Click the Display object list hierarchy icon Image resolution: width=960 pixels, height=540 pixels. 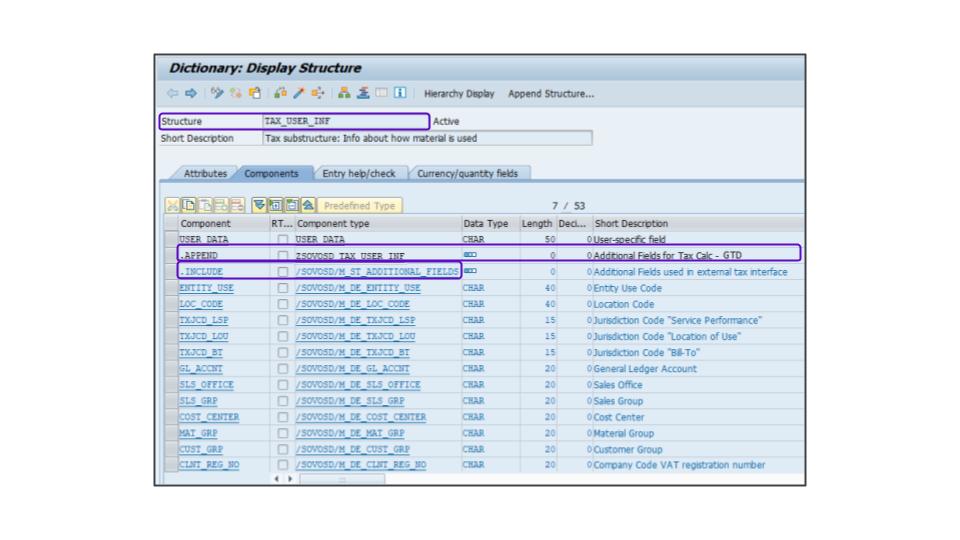[x=344, y=94]
